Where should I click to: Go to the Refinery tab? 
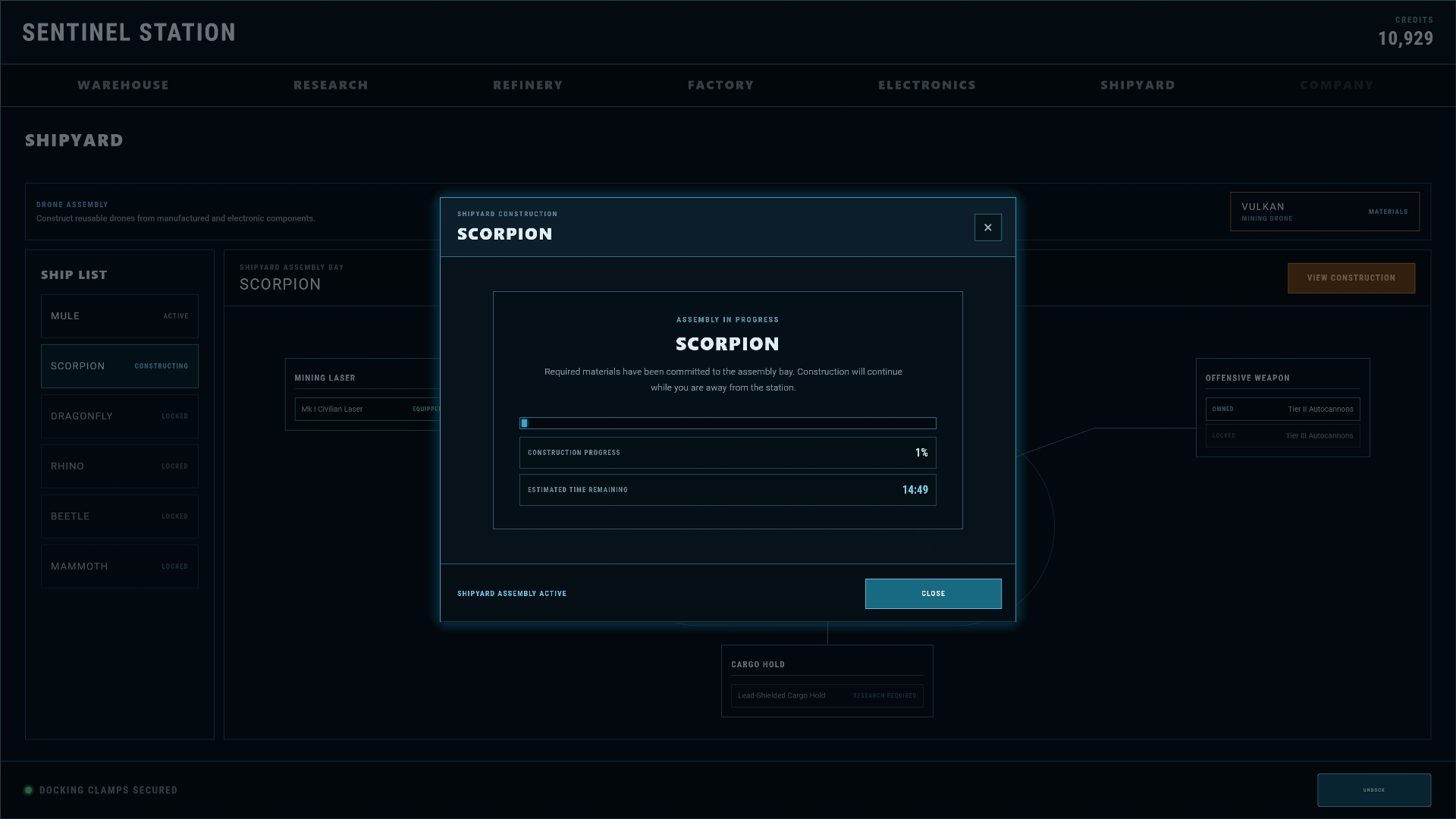click(x=528, y=85)
